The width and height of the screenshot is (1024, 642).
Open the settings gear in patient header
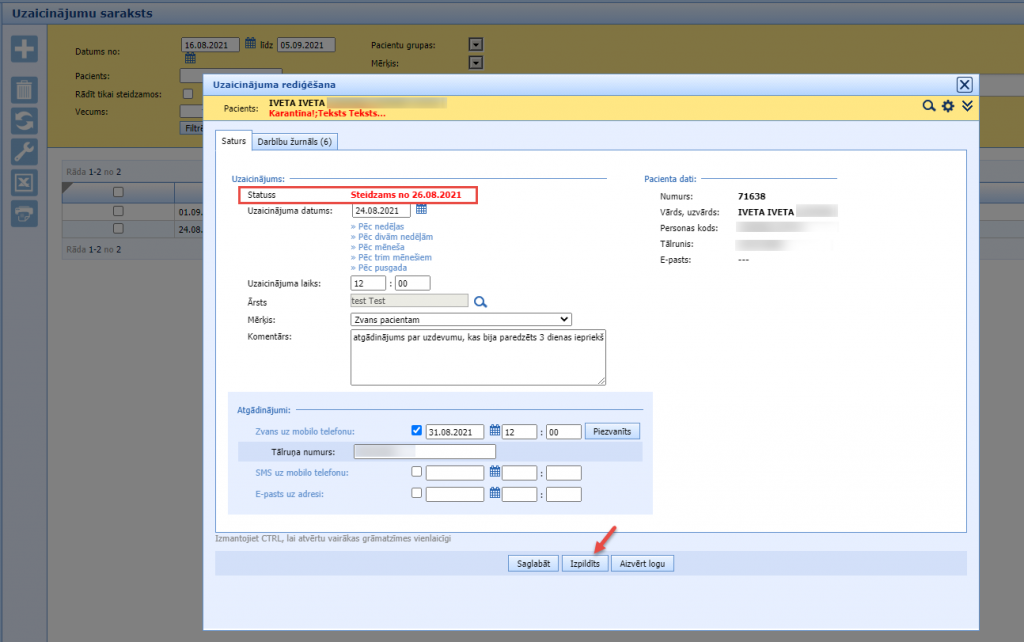pyautogui.click(x=948, y=106)
